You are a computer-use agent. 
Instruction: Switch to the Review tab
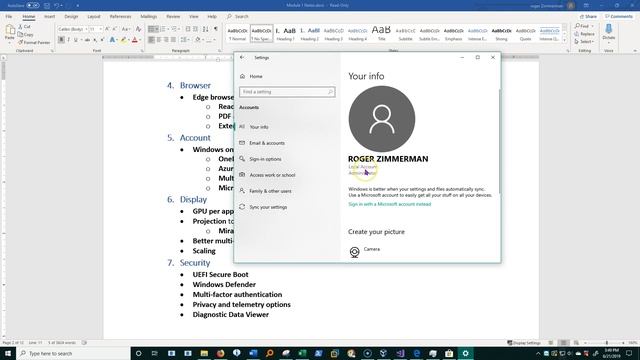pos(173,16)
